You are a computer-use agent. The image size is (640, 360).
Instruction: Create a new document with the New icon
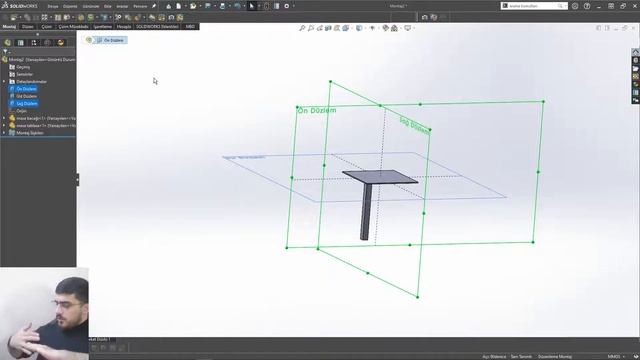(x=179, y=6)
